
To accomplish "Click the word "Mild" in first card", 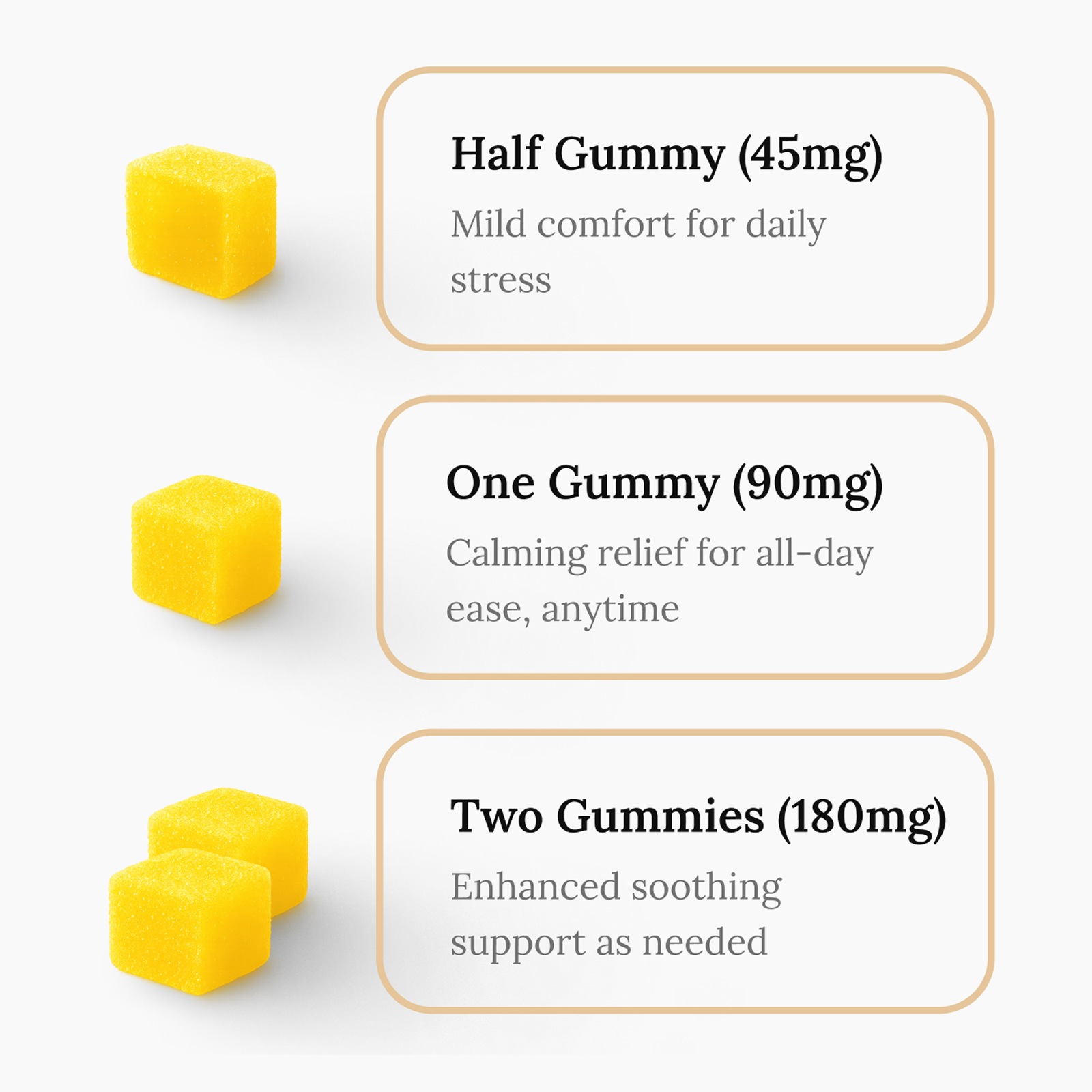I will click(488, 224).
